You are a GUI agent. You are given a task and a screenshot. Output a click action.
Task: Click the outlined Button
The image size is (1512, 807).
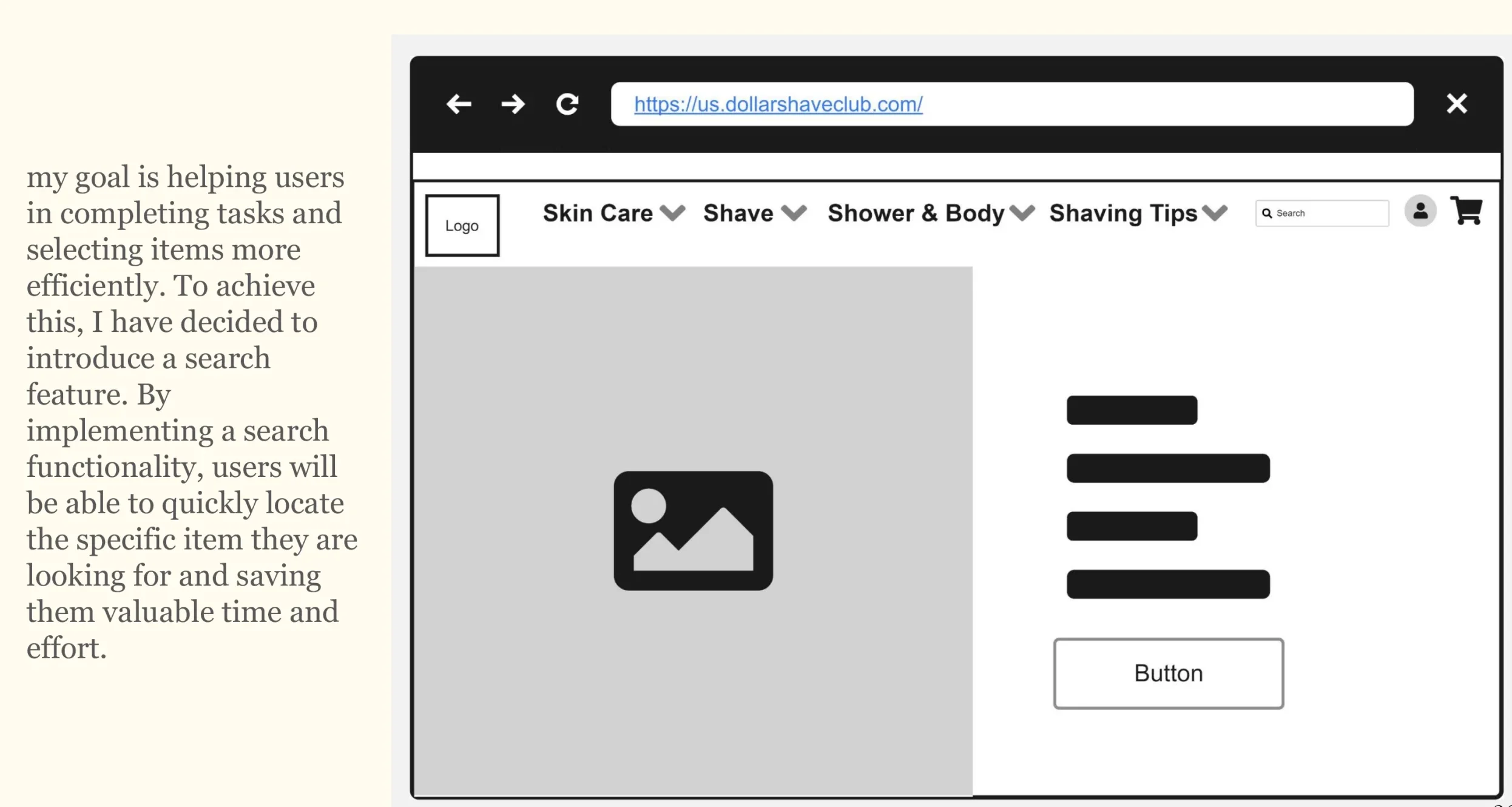tap(1168, 674)
